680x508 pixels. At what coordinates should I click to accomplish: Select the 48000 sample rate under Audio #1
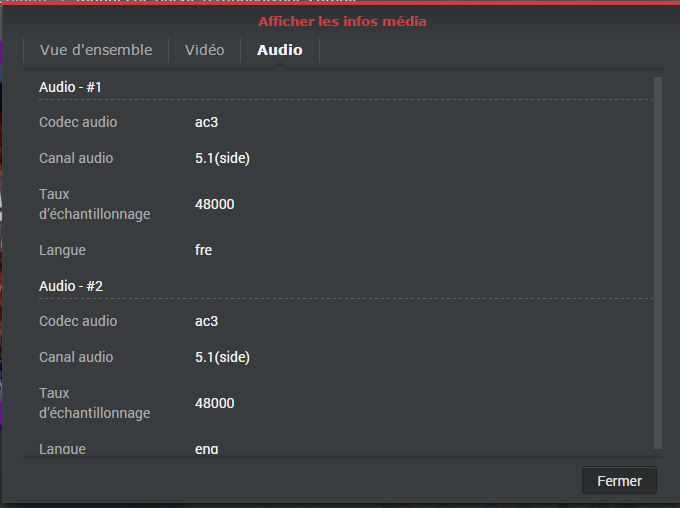(214, 204)
